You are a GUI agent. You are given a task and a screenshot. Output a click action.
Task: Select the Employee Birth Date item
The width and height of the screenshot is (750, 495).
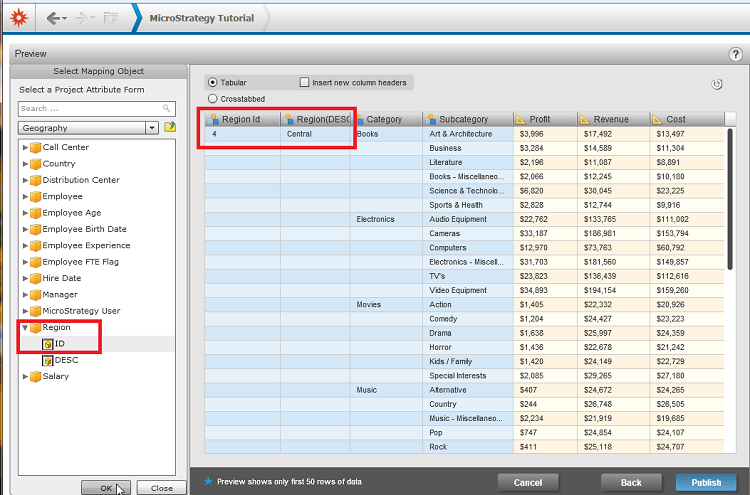(84, 229)
